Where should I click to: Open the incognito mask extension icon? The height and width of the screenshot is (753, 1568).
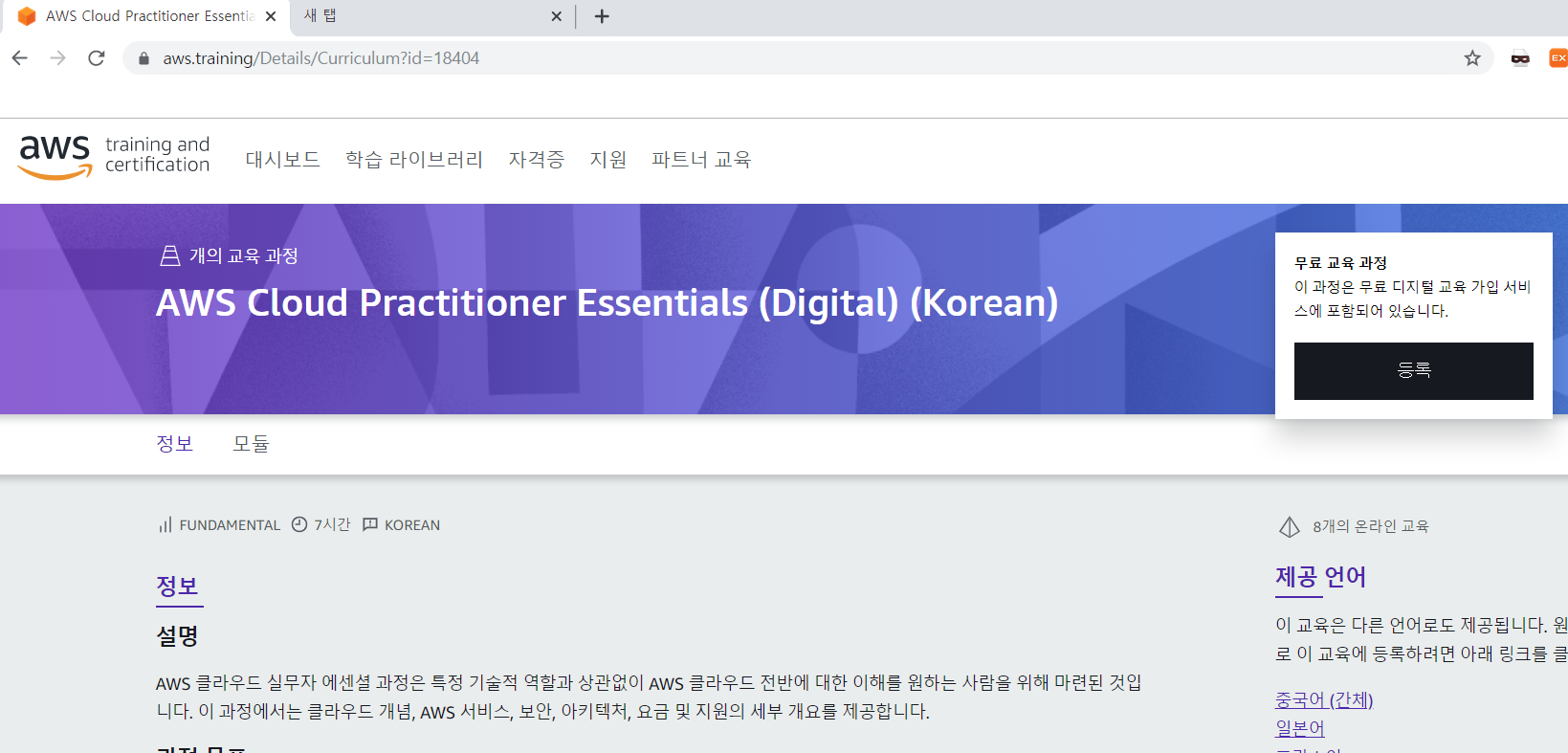coord(1520,58)
